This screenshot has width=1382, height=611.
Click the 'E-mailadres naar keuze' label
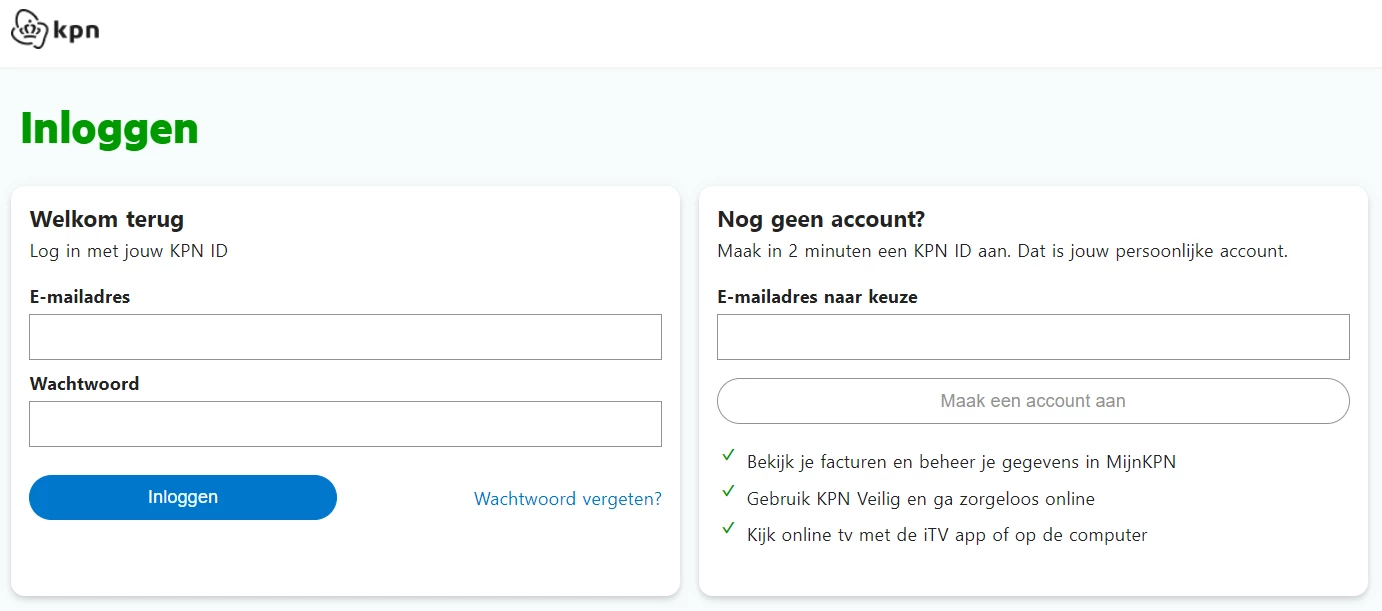(817, 297)
